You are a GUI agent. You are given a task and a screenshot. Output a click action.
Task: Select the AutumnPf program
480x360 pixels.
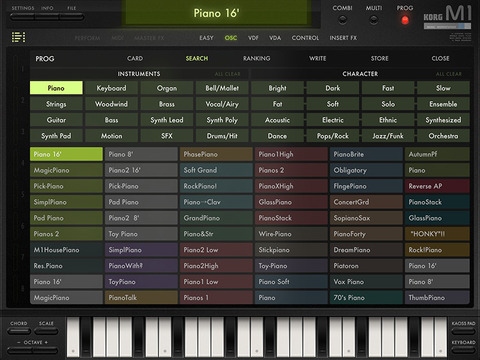pos(437,154)
